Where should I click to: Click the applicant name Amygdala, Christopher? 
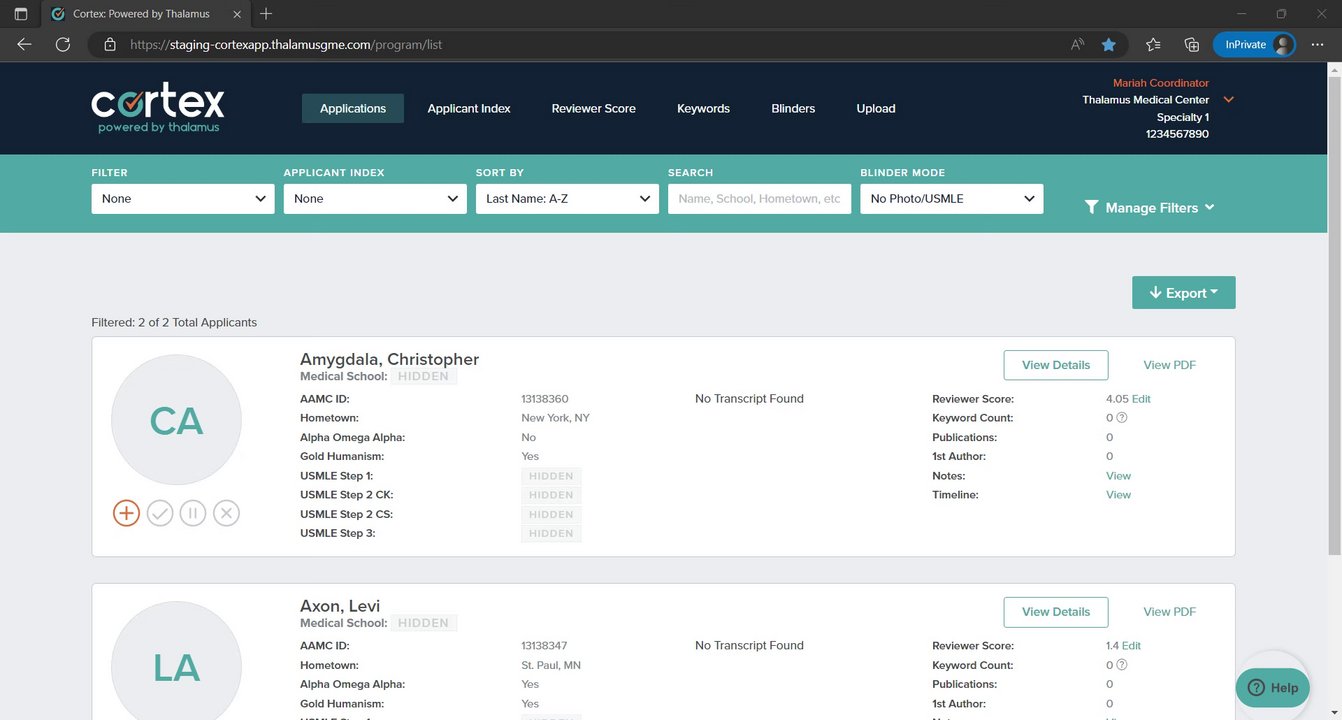[390, 359]
